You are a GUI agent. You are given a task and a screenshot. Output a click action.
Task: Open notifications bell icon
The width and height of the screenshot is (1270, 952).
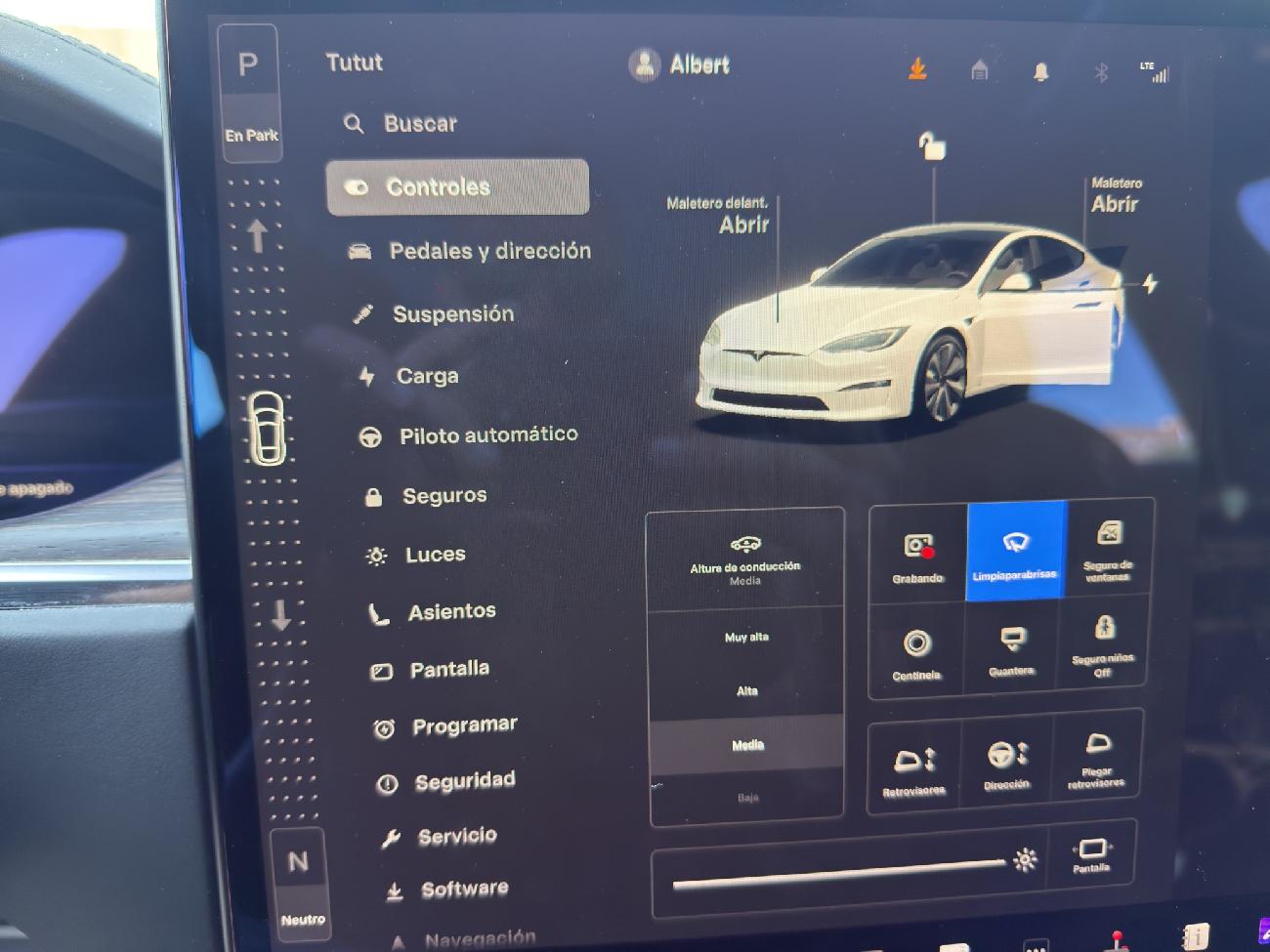pyautogui.click(x=1040, y=72)
